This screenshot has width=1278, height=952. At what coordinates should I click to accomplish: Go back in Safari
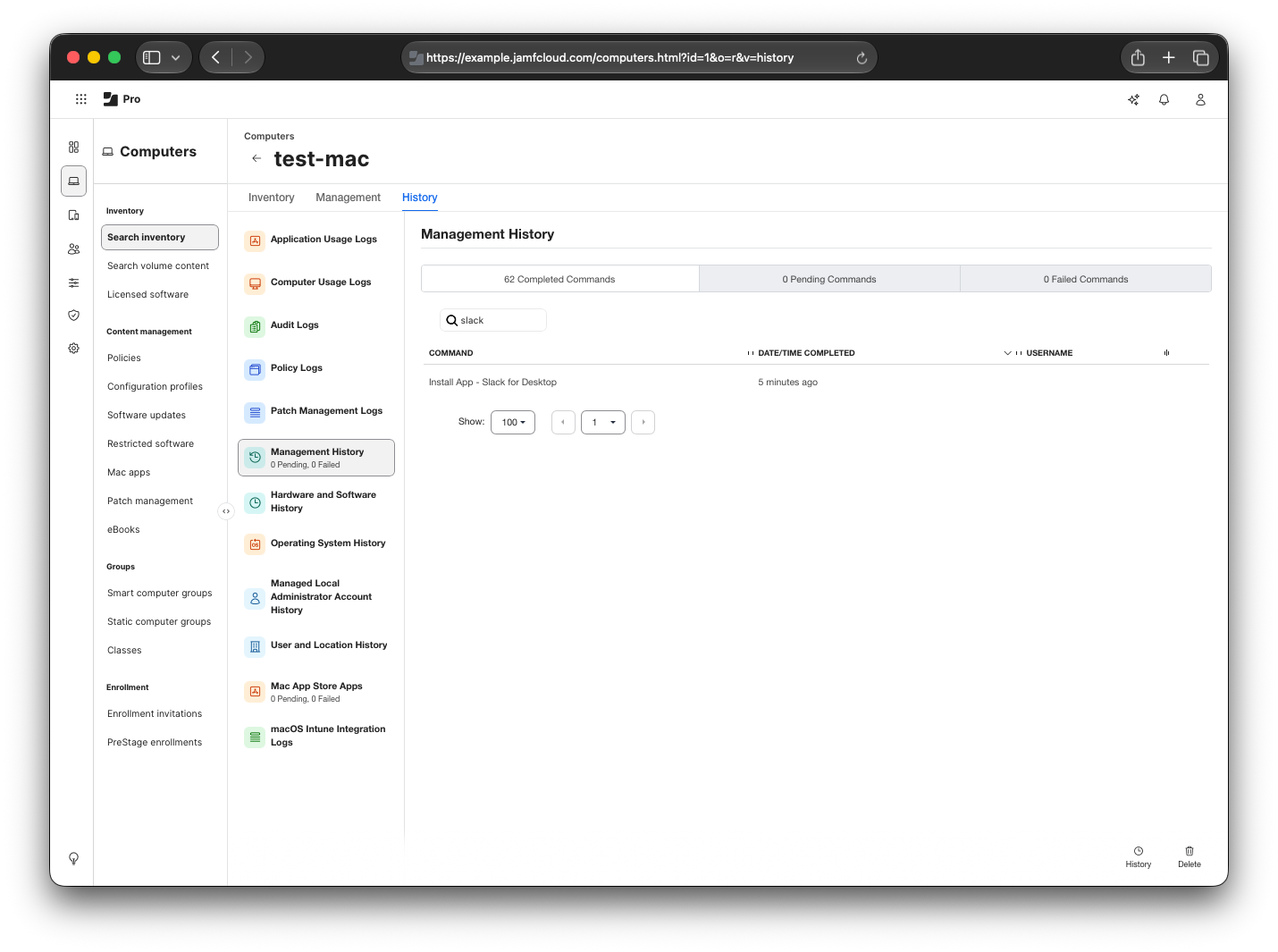click(x=215, y=57)
